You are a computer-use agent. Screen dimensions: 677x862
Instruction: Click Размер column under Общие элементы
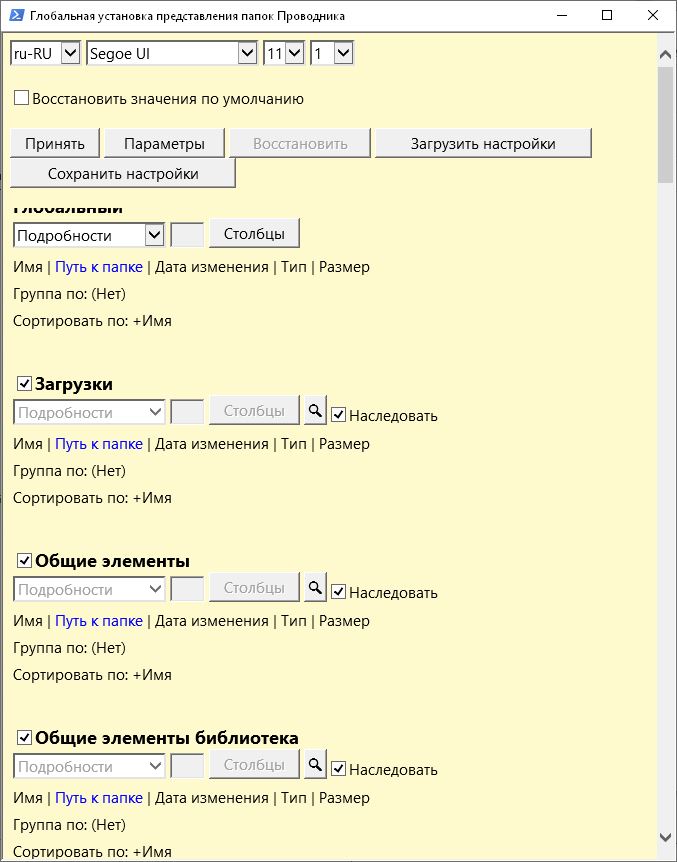point(344,621)
